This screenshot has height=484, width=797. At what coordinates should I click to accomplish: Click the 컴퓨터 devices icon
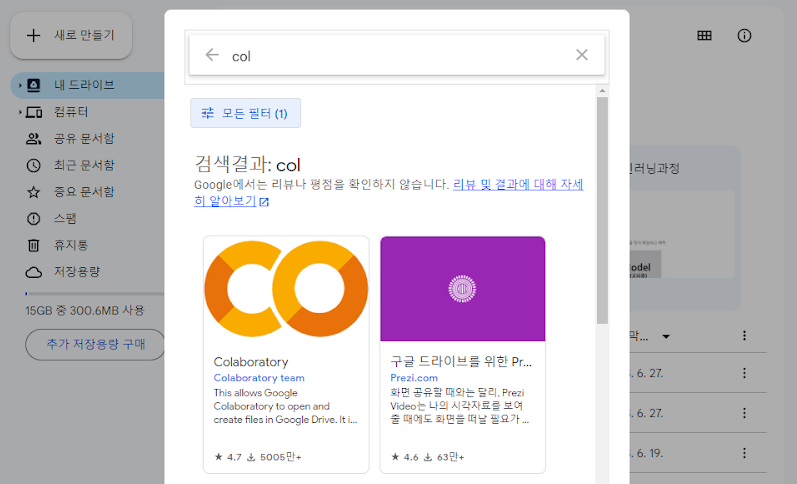tap(34, 112)
